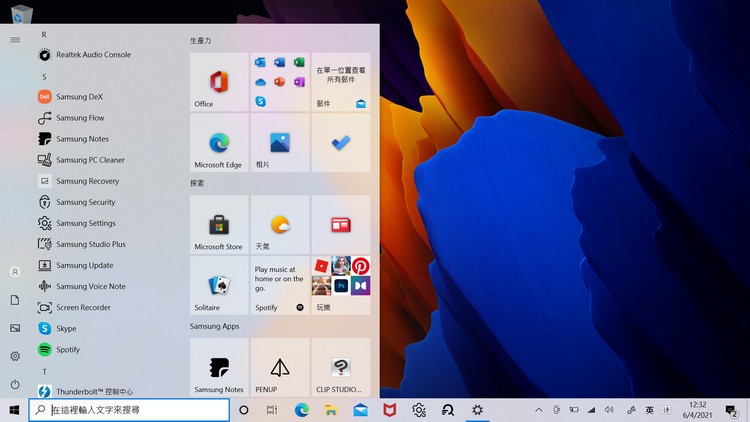Screen dimensions: 750x422
Task: Open Cortana circle on taskbar
Action: (x=243, y=410)
